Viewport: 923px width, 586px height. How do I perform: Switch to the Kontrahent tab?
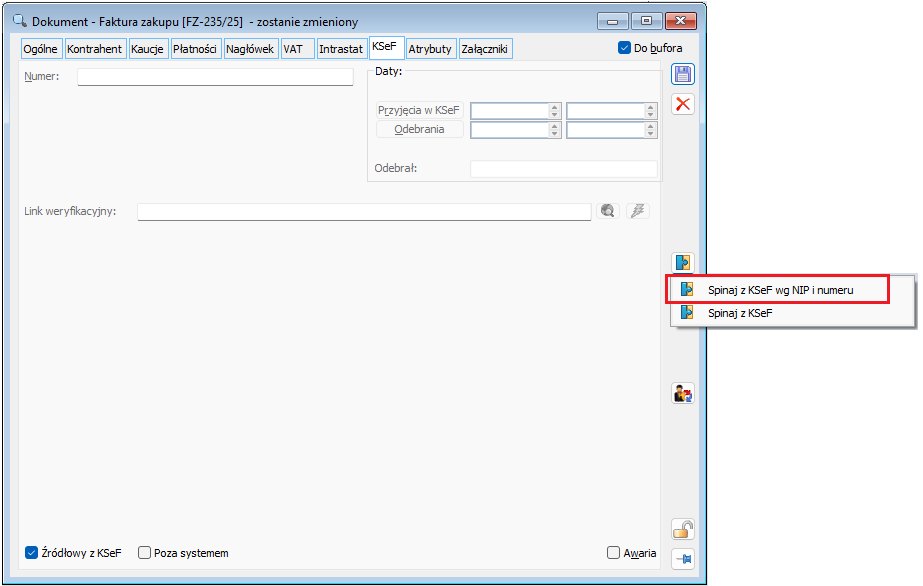click(x=94, y=49)
